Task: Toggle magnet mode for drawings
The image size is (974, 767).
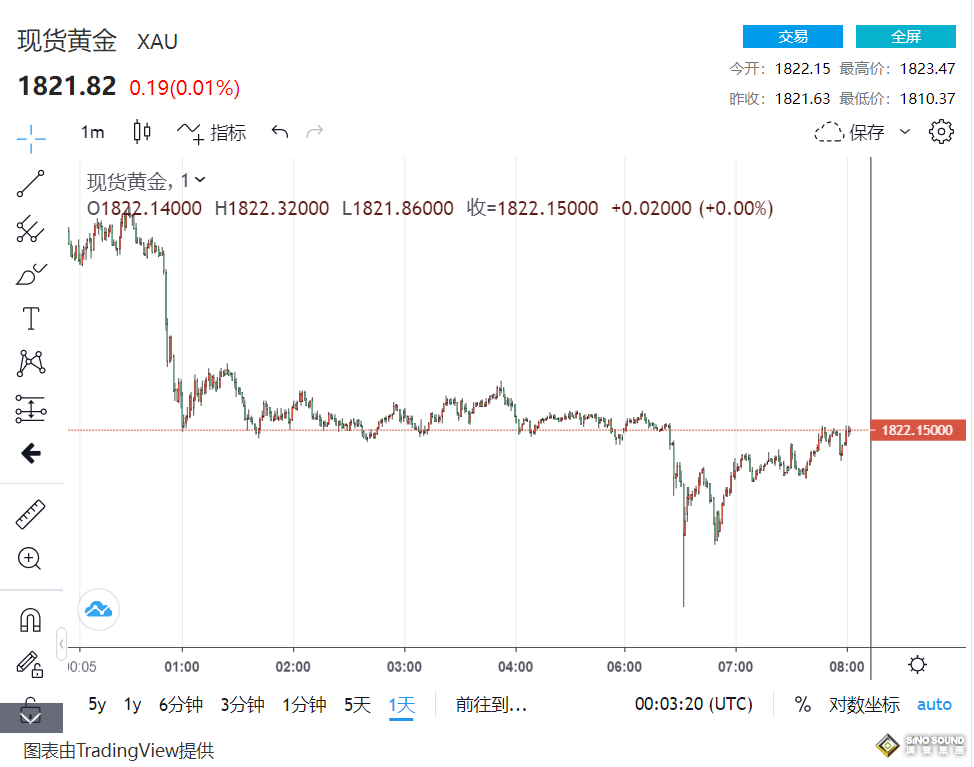Action: click(31, 620)
